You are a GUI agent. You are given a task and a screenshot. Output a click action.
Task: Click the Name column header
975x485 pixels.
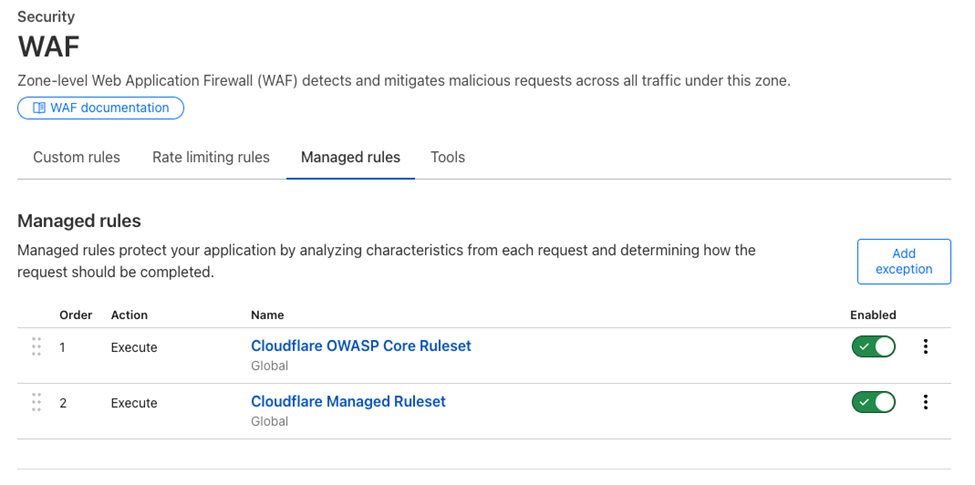coord(267,315)
